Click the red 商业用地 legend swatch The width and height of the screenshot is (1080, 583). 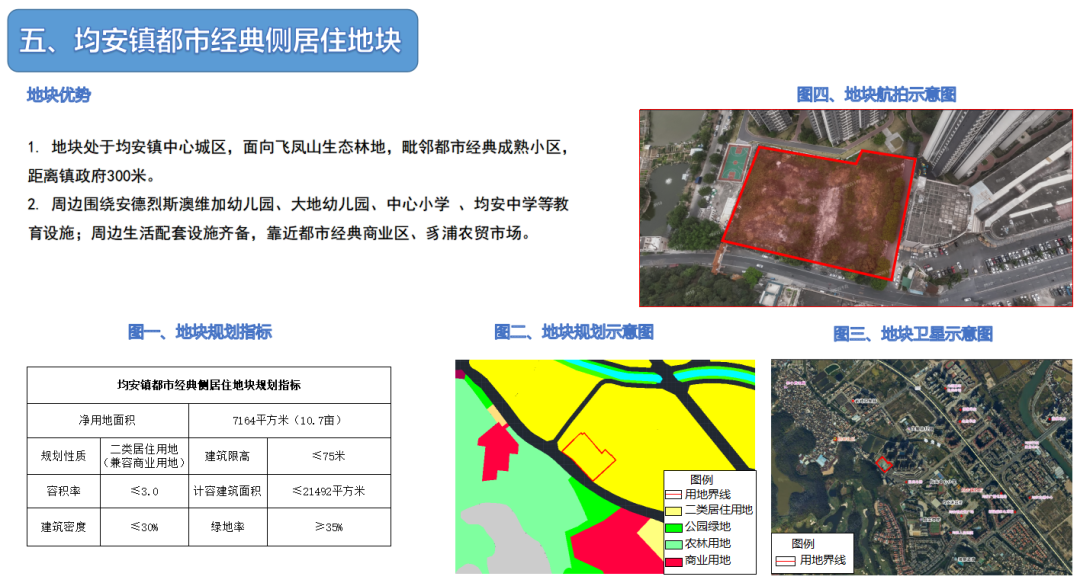(x=674, y=561)
